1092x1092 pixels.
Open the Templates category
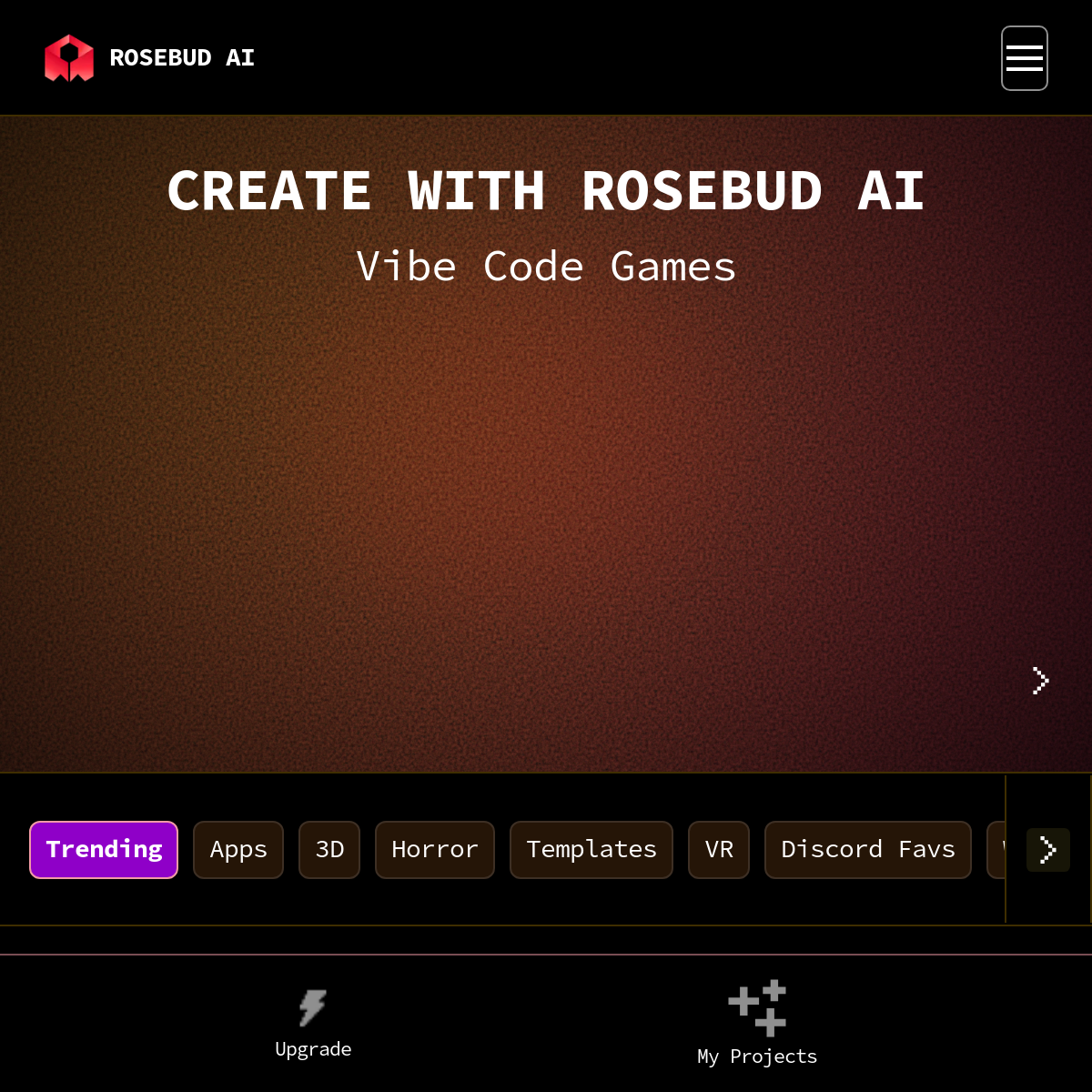[591, 849]
